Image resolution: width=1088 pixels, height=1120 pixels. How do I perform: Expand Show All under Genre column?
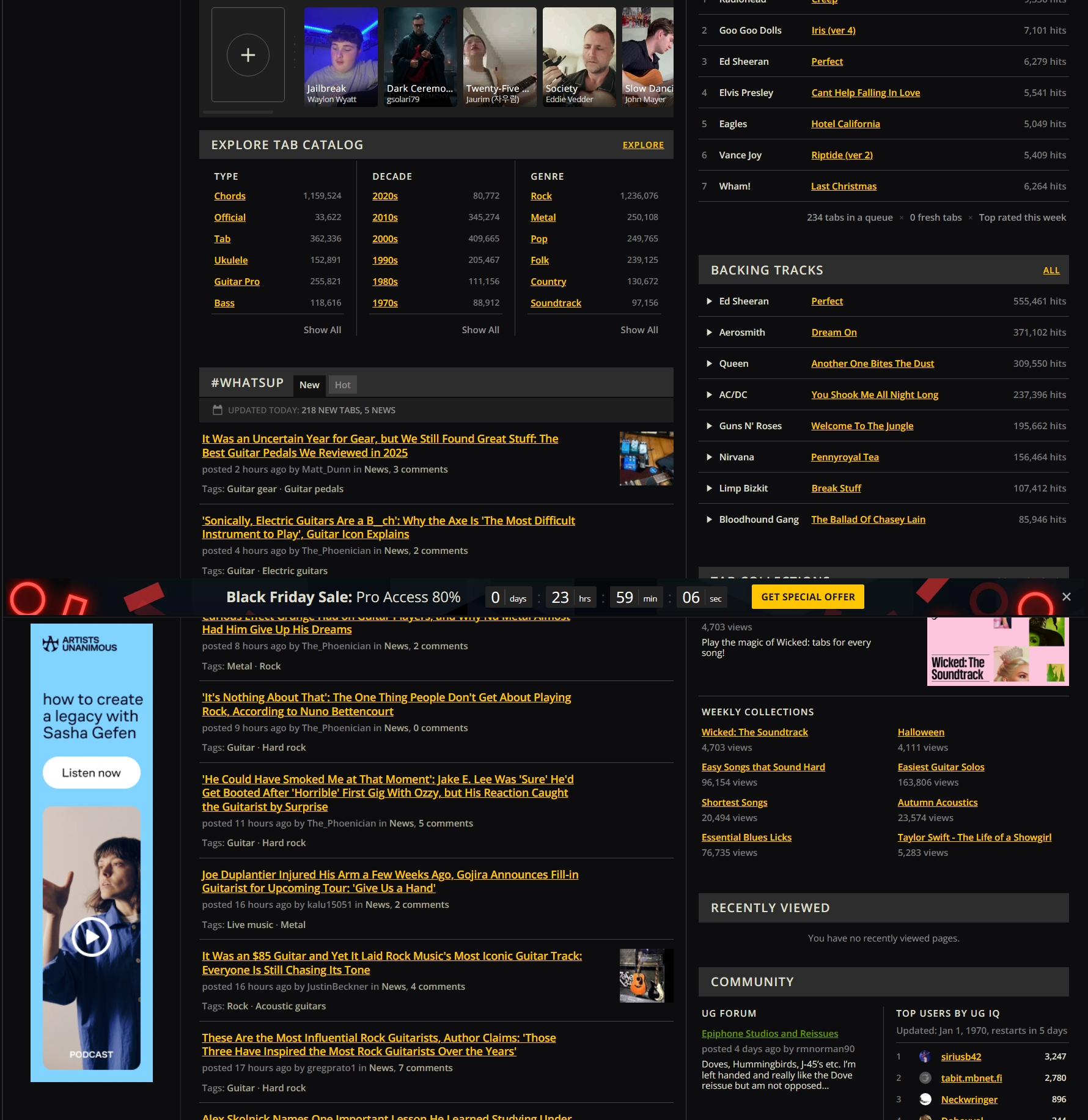[x=639, y=330]
